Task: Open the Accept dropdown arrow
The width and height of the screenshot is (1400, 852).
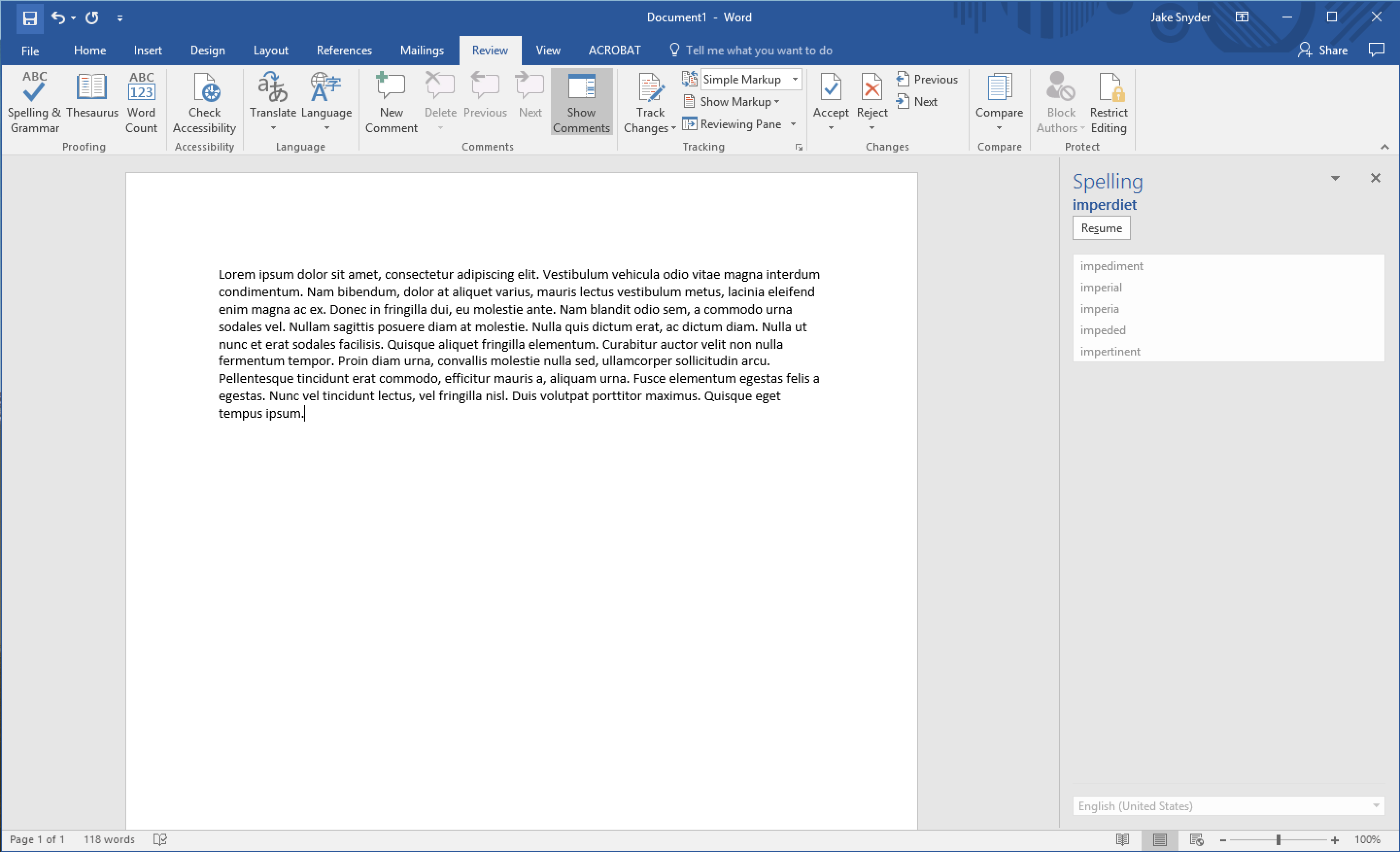Action: (831, 128)
